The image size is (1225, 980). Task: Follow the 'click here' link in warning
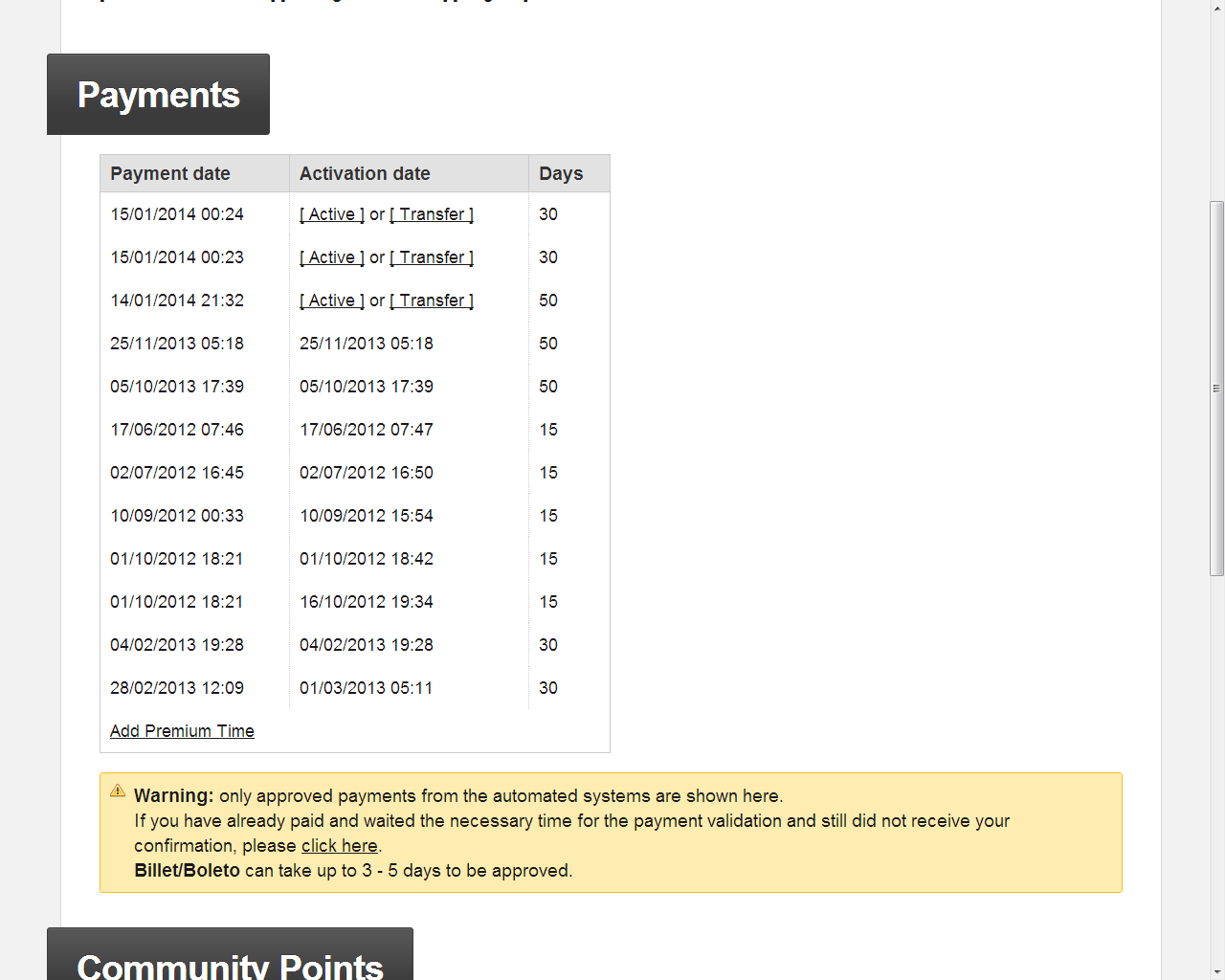(x=339, y=846)
